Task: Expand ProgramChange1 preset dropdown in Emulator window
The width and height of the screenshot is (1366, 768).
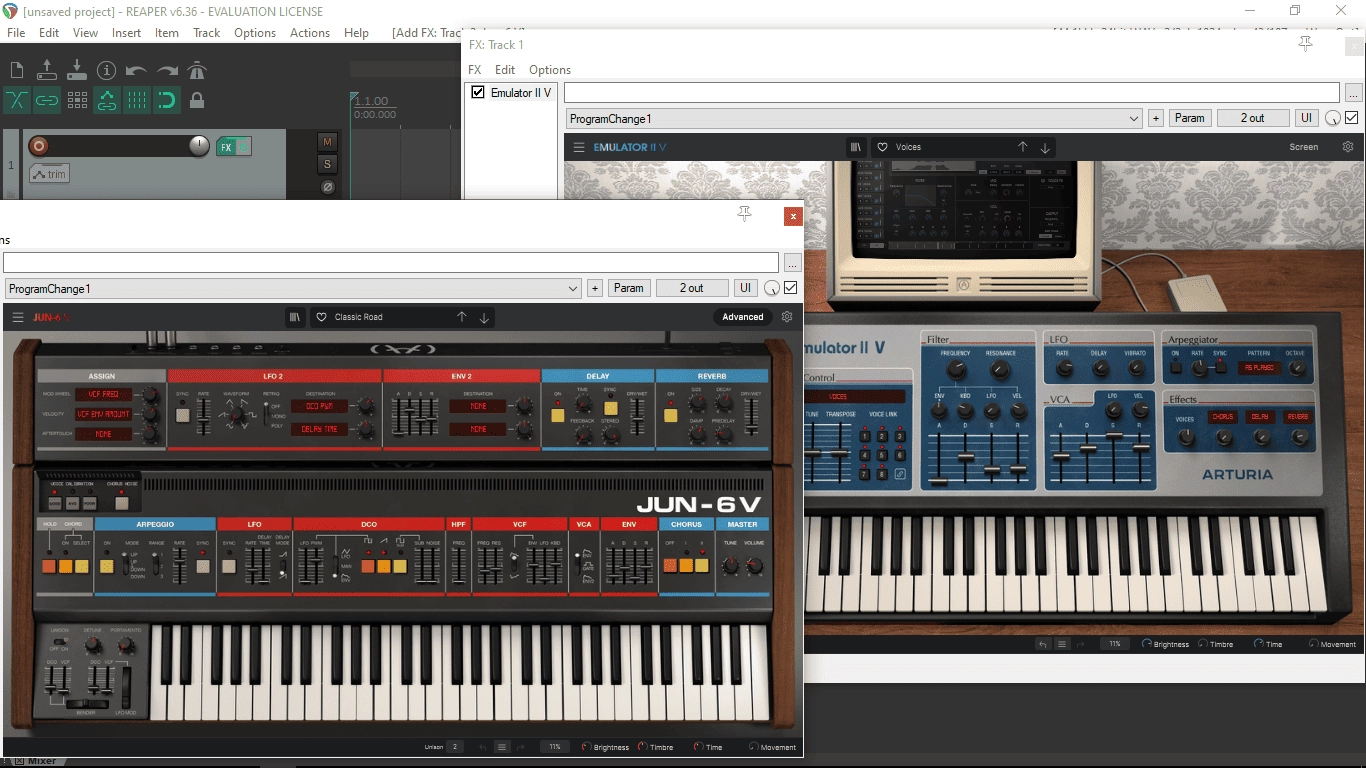Action: coord(1134,118)
